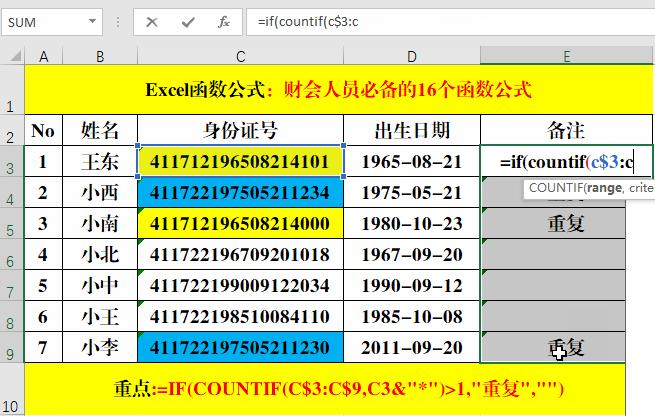Image resolution: width=655 pixels, height=416 pixels.
Task: Click ID cell 411722197505211234
Action: tap(240, 192)
